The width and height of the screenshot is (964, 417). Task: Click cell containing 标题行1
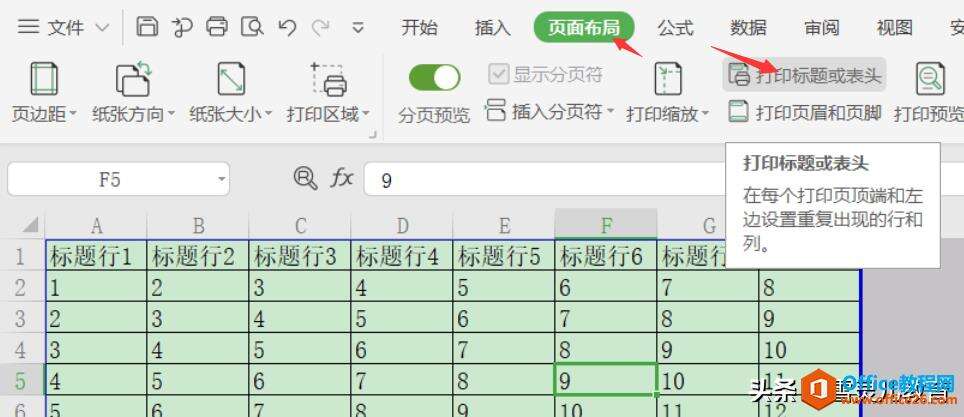click(96, 255)
